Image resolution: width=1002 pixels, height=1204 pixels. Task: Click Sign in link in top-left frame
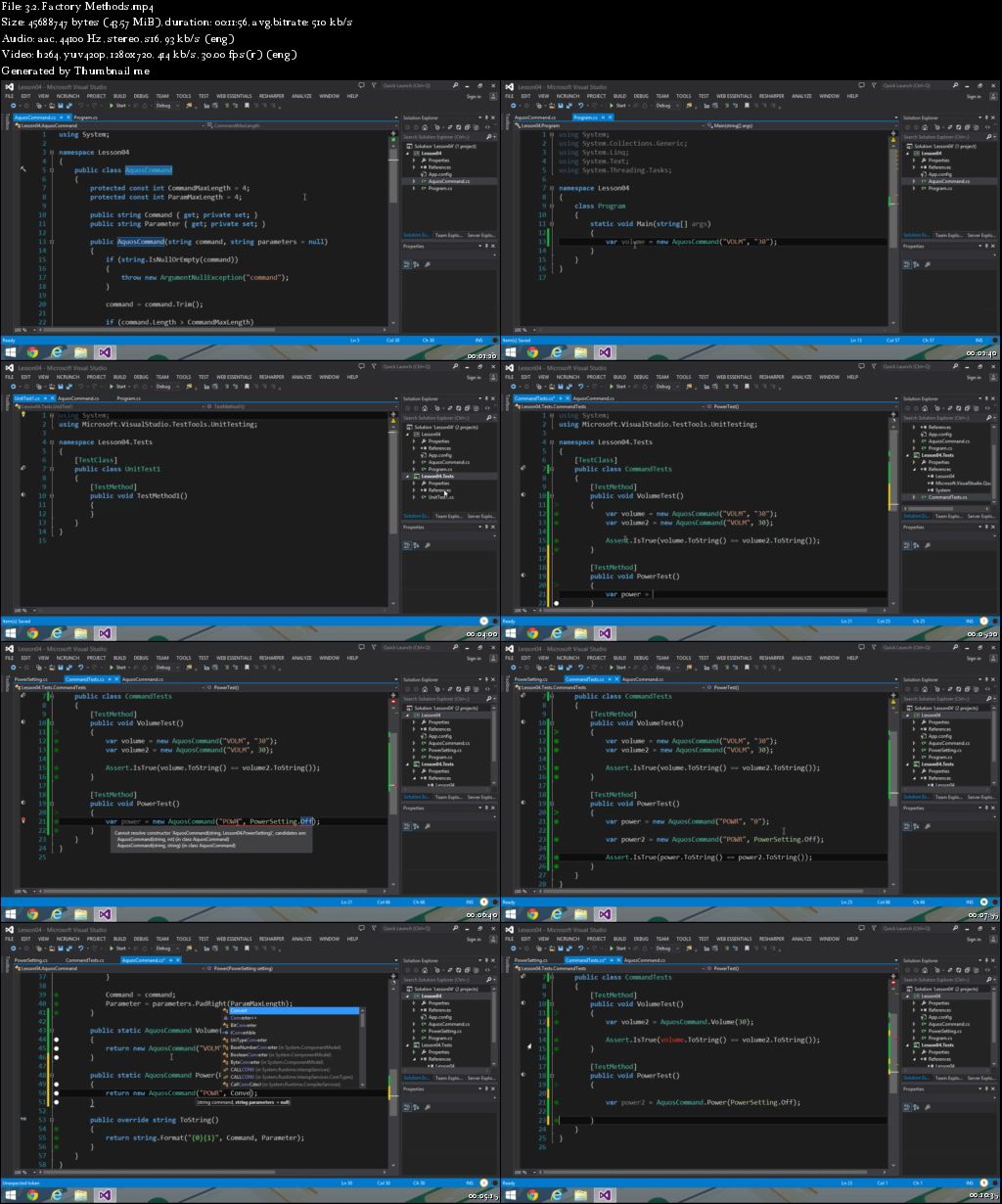(474, 96)
